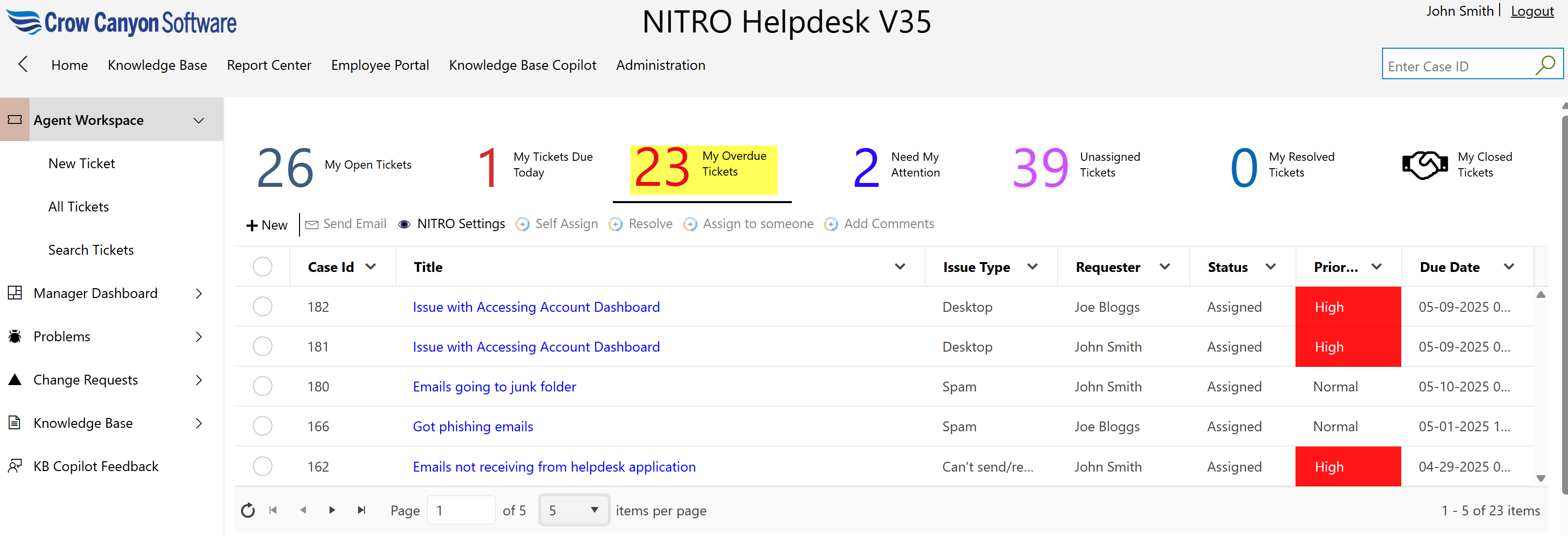The image size is (1568, 536).
Task: Click the back arrow icon beside Home
Action: 23,64
